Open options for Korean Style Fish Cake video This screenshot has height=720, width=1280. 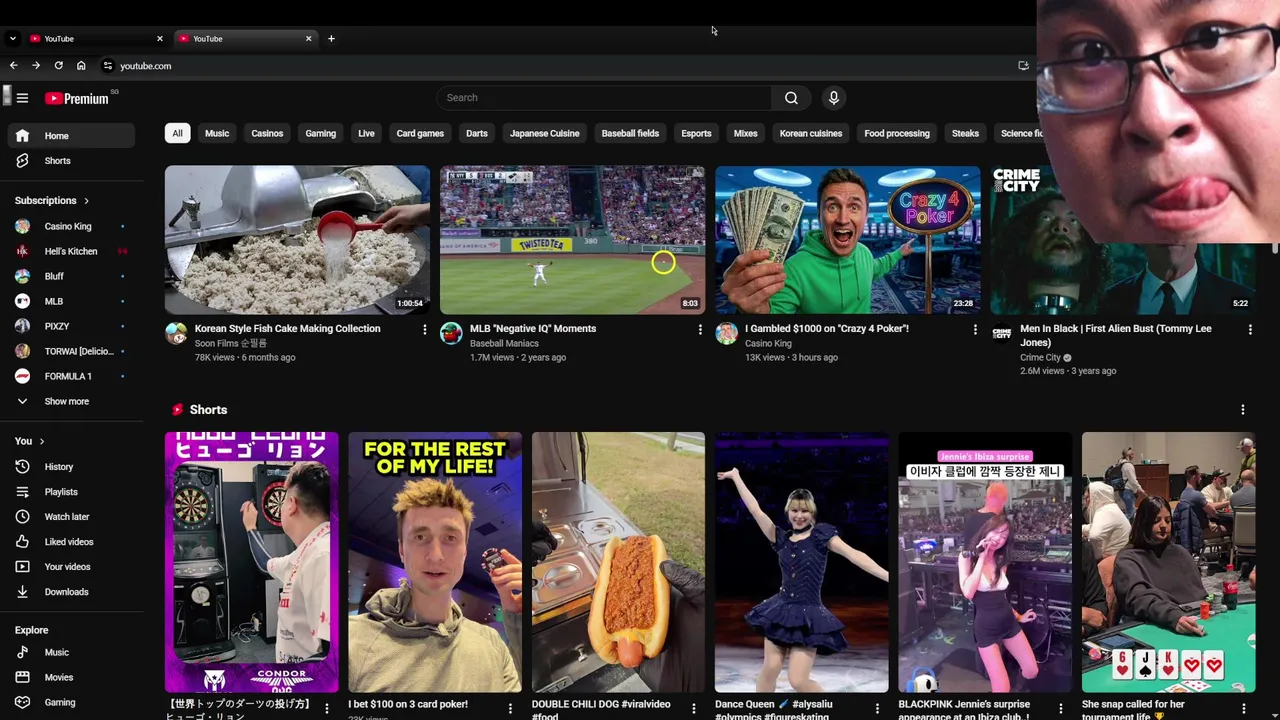click(x=424, y=329)
